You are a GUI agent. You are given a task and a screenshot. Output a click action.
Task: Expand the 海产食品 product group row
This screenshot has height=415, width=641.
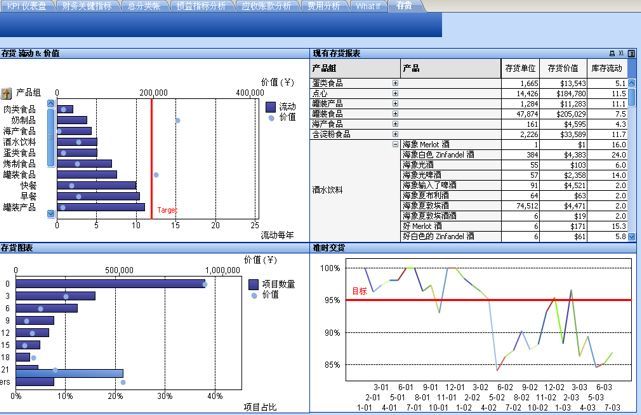[395, 124]
